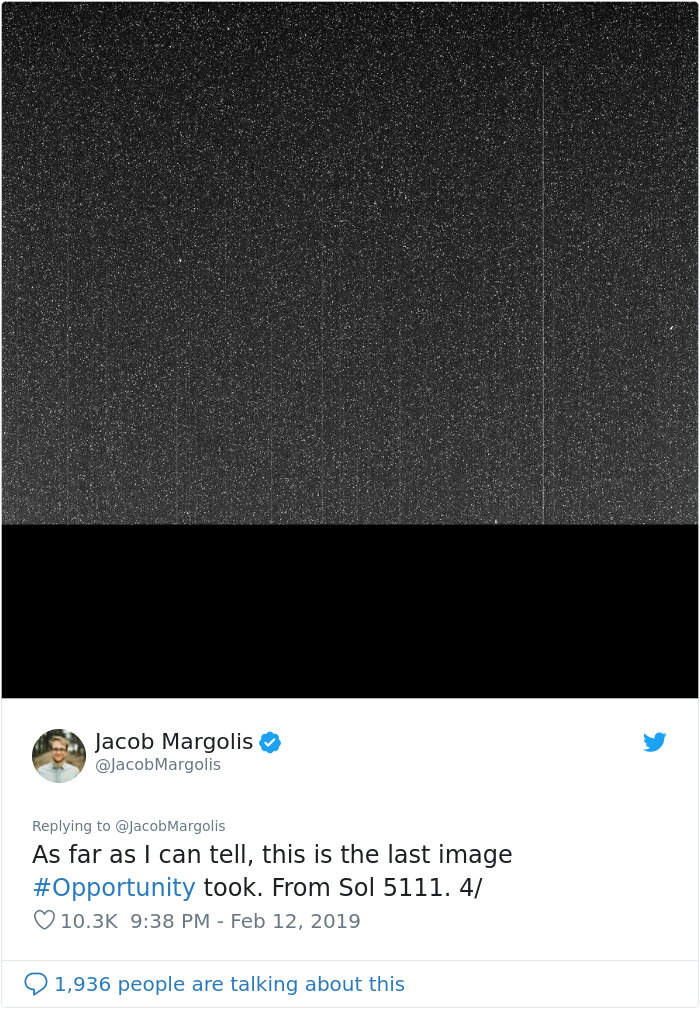Click the "Replying to" label text
700x1009 pixels.
tap(71, 826)
